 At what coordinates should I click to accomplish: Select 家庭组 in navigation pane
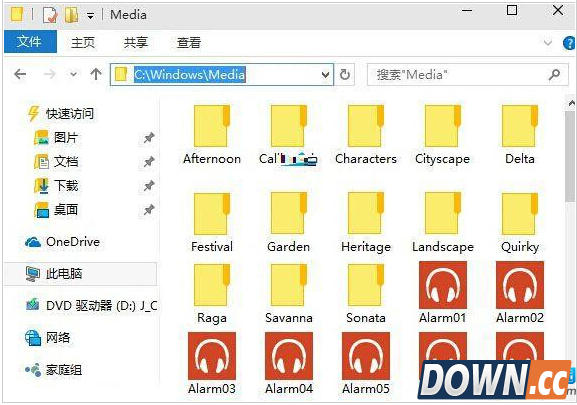(53, 370)
